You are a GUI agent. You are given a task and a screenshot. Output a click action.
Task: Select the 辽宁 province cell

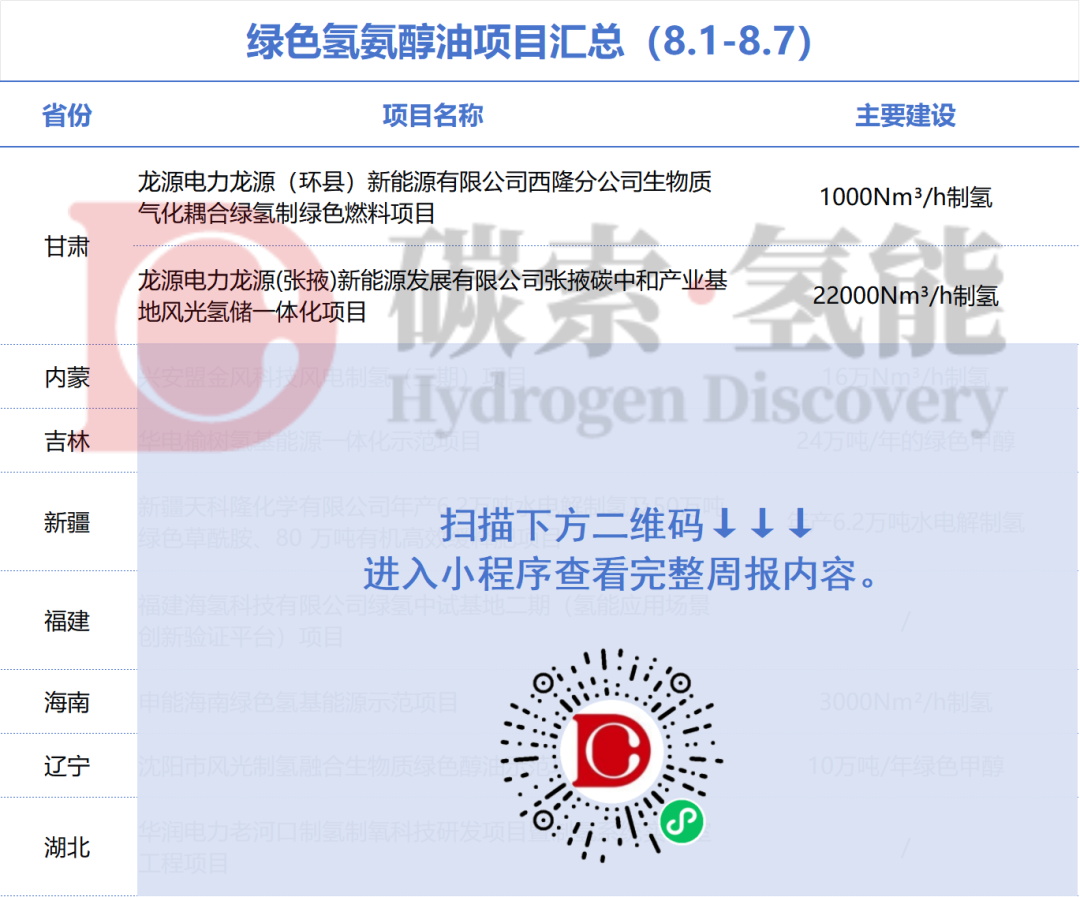[67, 767]
